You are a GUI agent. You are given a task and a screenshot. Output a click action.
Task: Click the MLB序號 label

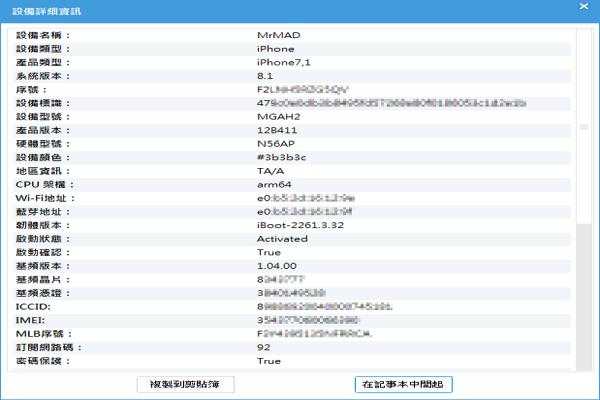[x=44, y=334]
